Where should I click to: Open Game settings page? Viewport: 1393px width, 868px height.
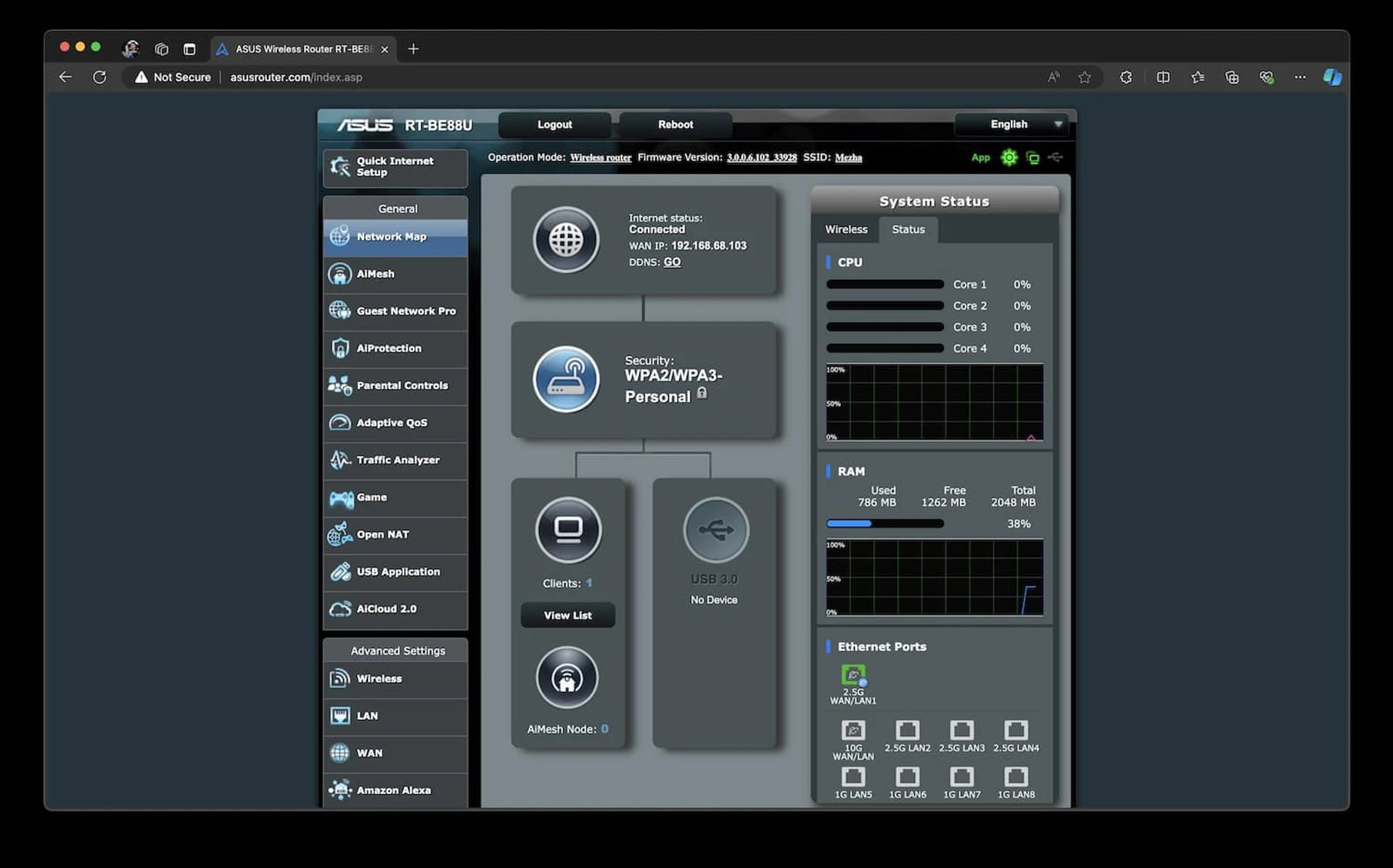tap(395, 497)
